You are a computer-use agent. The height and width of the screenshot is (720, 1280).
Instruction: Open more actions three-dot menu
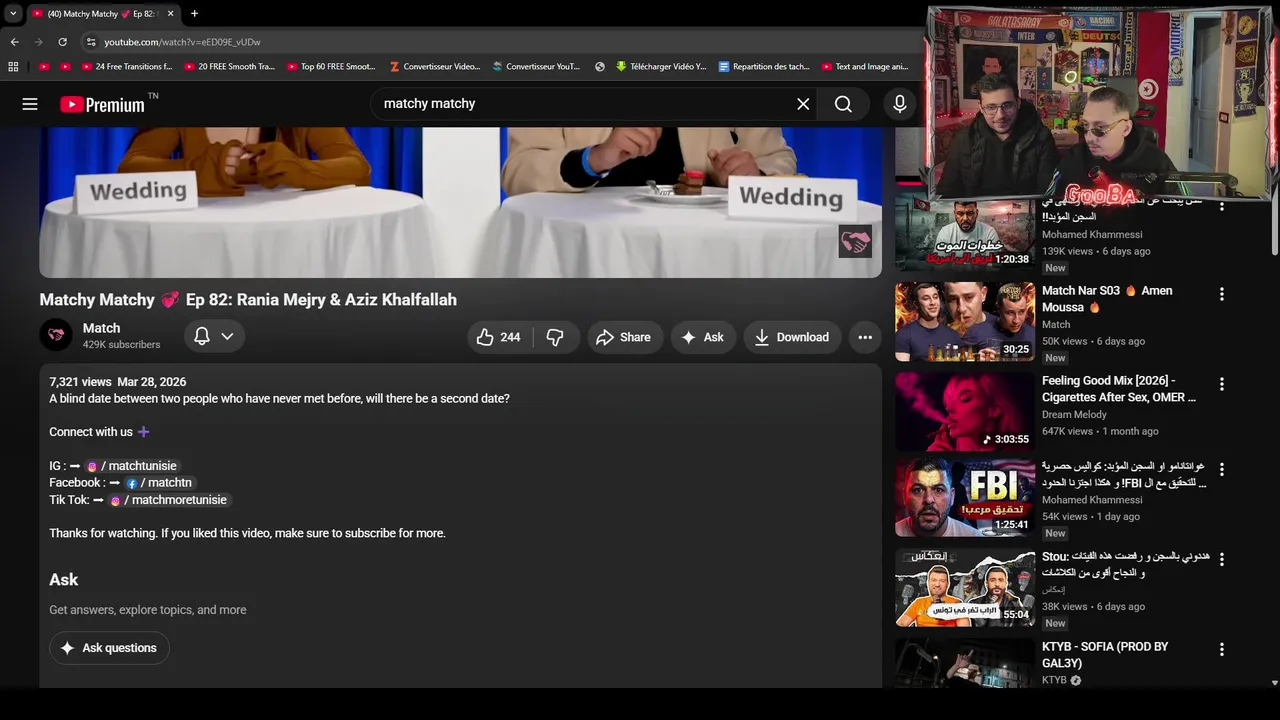(865, 337)
